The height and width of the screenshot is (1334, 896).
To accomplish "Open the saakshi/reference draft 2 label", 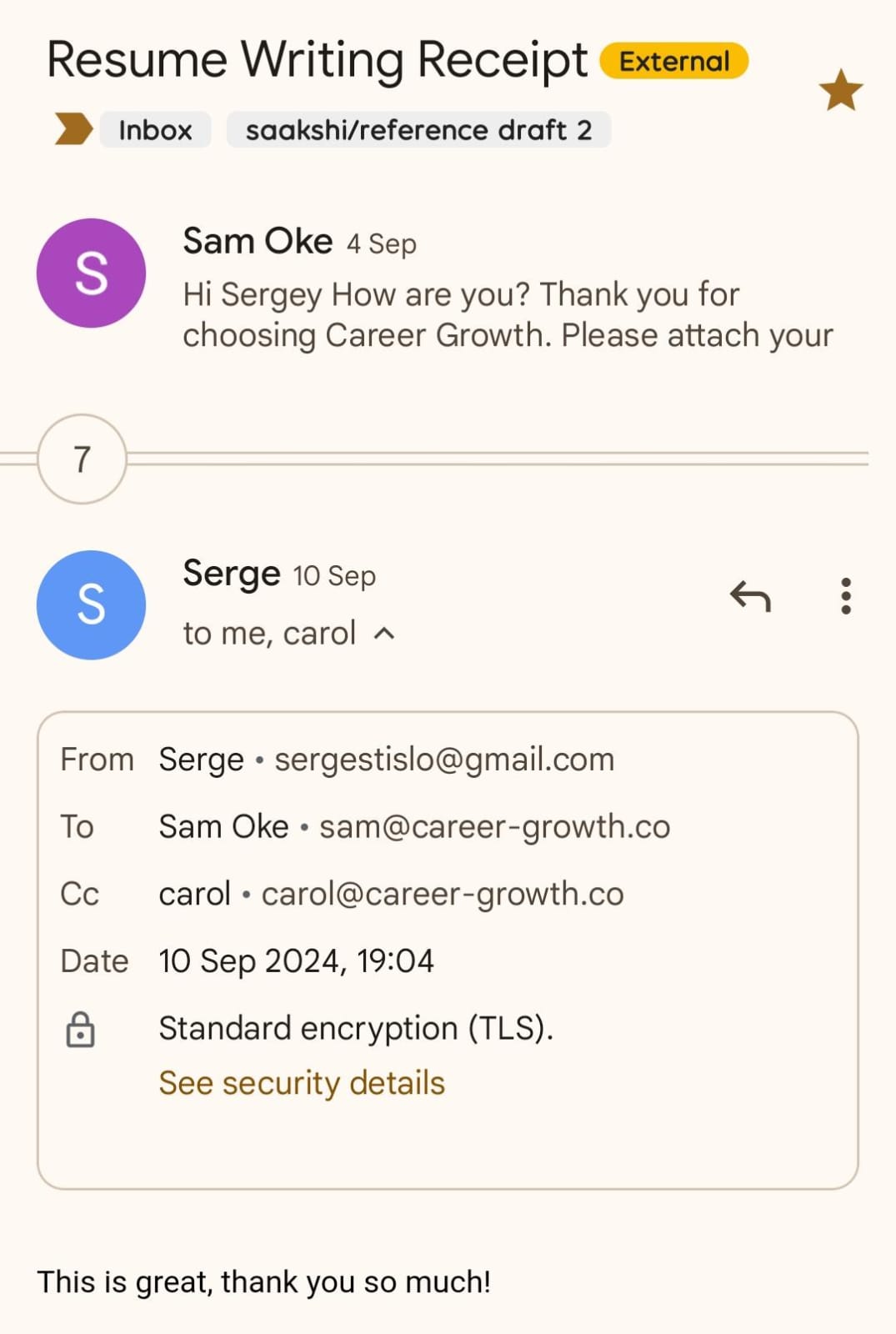I will click(x=418, y=130).
